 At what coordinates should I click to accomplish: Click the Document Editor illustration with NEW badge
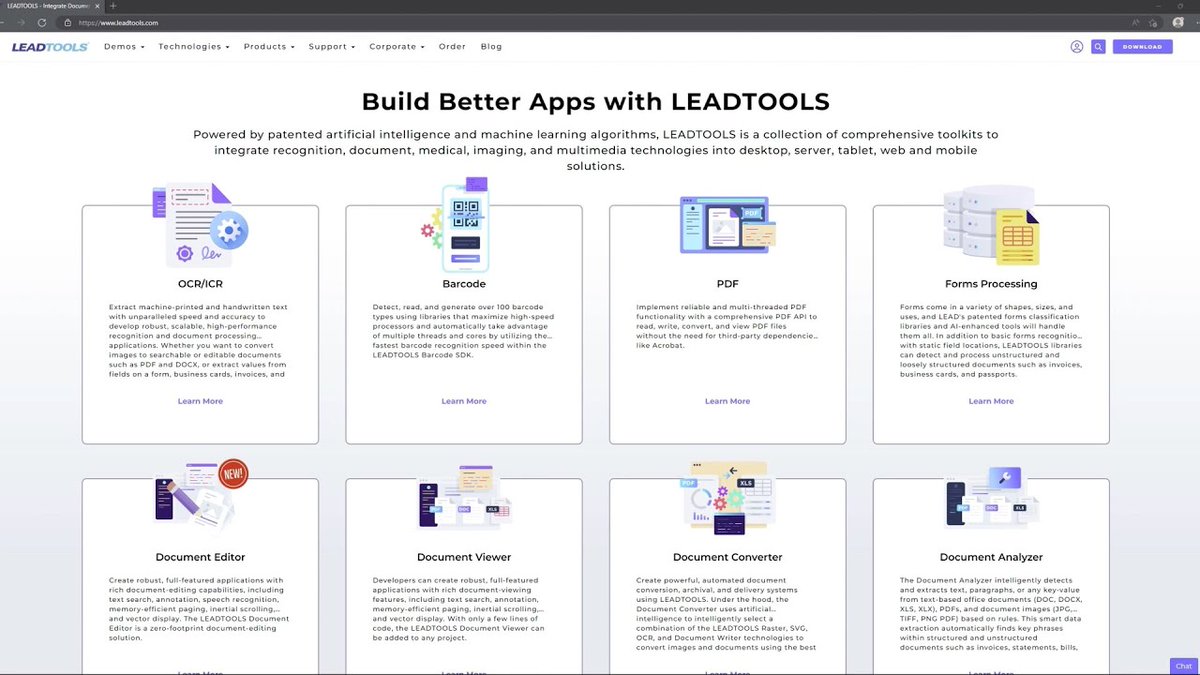click(x=201, y=497)
